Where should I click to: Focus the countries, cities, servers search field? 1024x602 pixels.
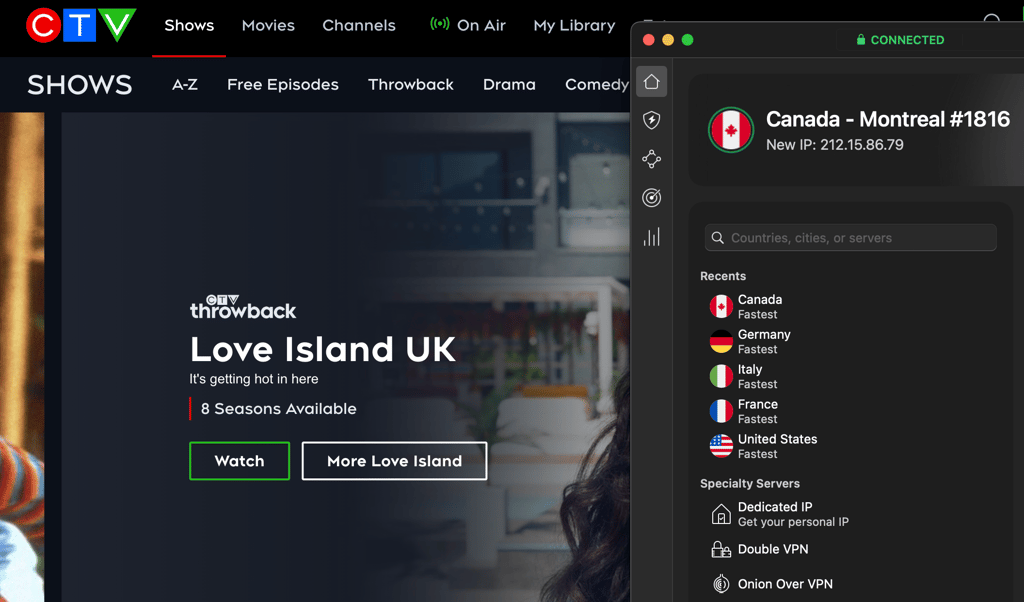coord(851,238)
